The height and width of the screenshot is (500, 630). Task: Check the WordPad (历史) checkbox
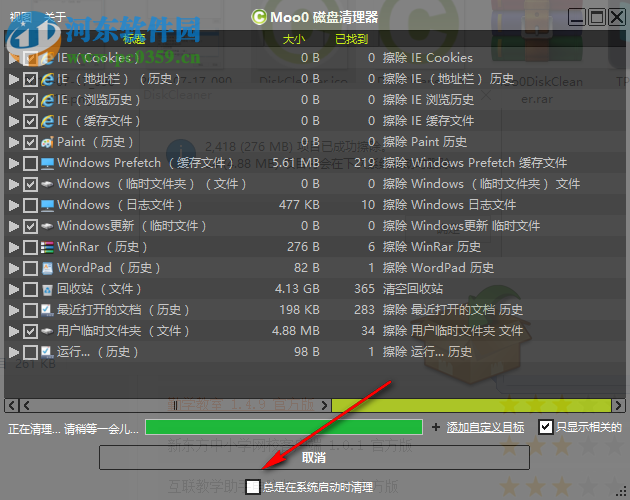(30, 268)
